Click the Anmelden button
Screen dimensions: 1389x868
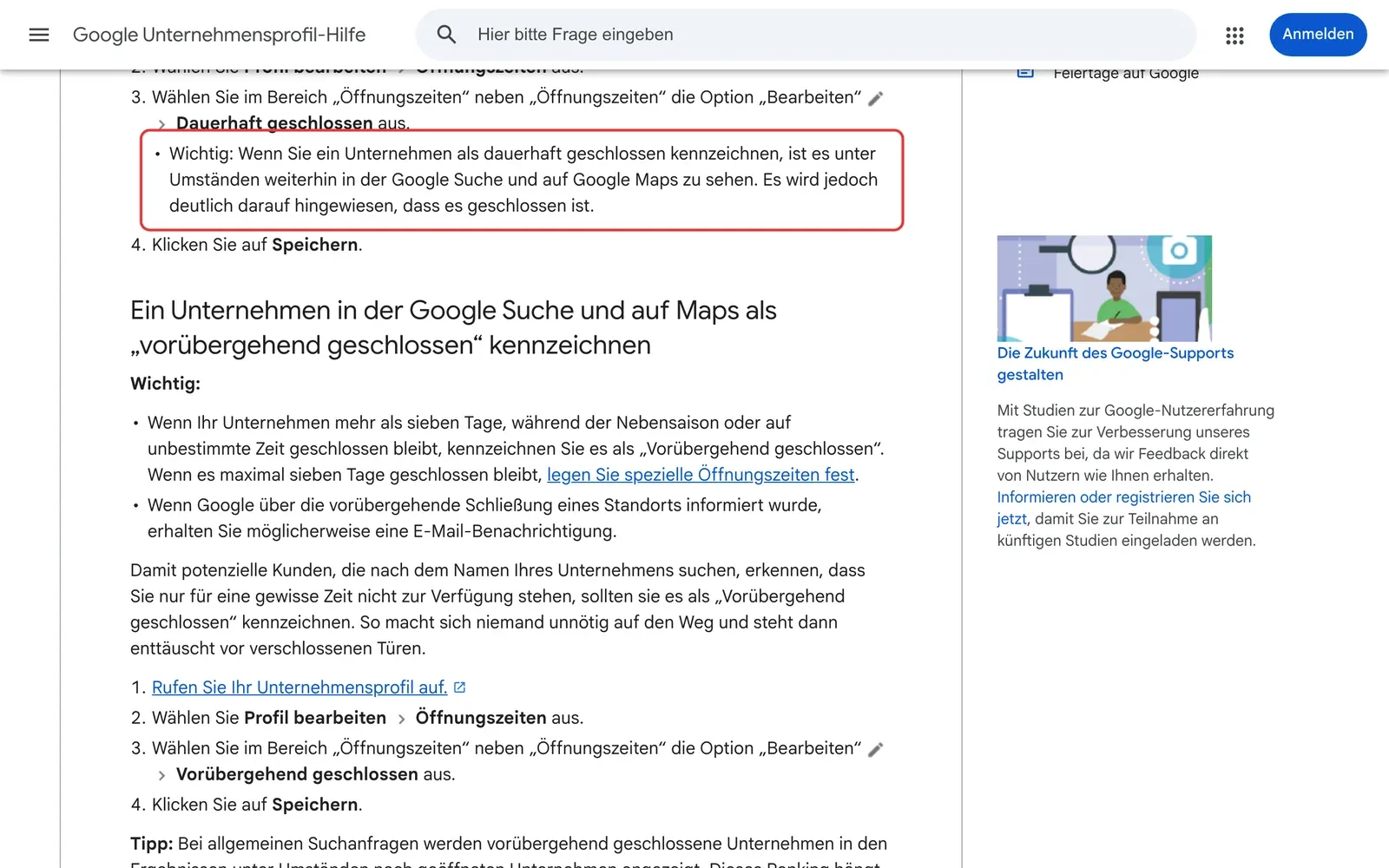[1318, 35]
